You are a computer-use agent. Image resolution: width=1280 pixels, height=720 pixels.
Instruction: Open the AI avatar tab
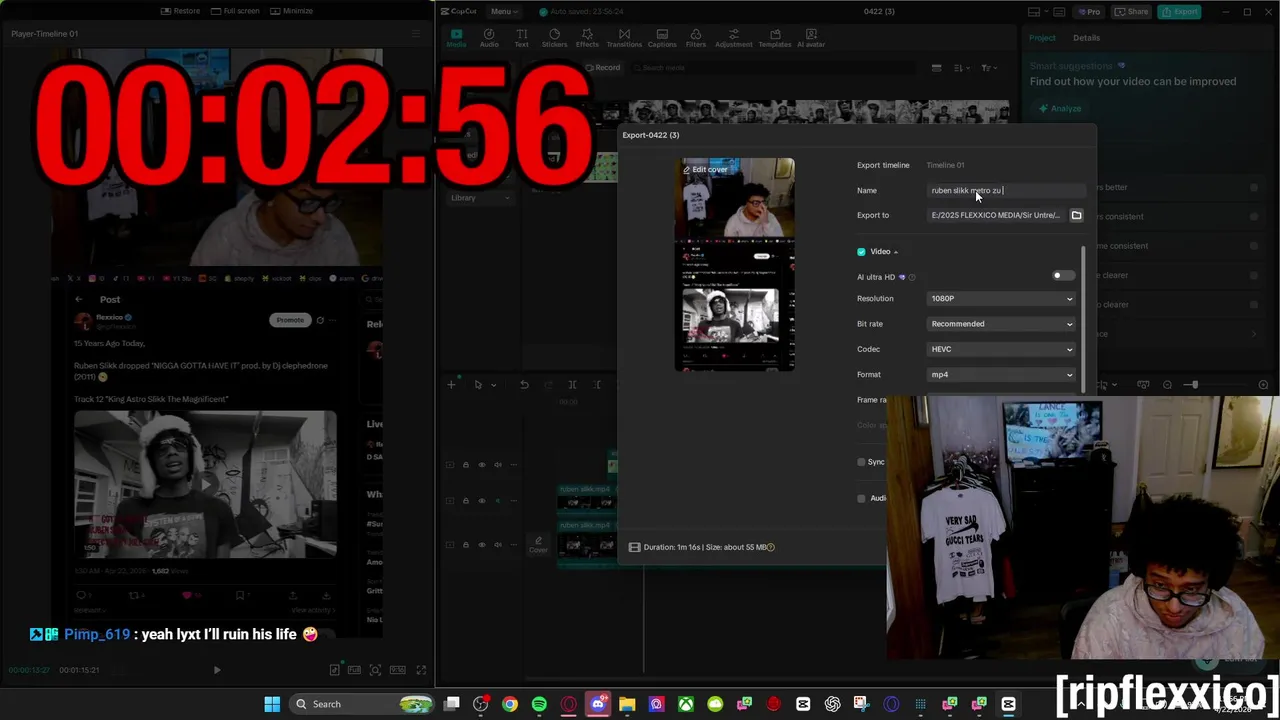(x=811, y=38)
